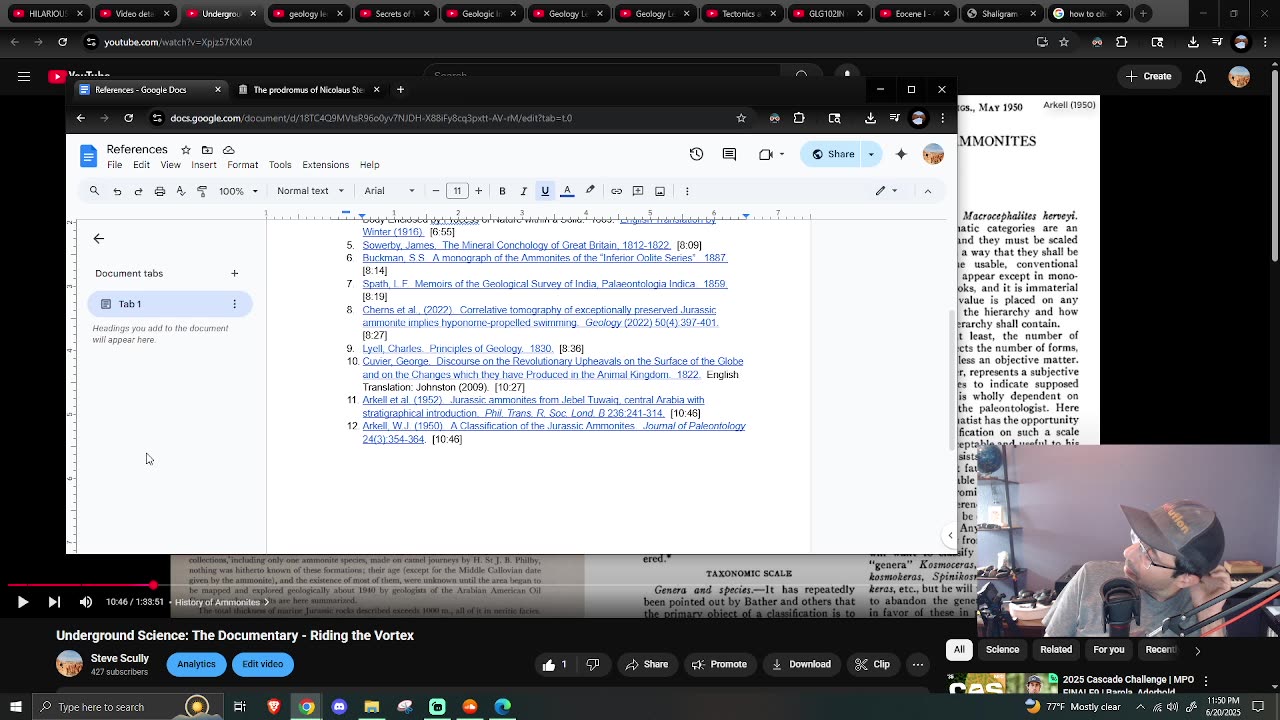Open the Spath Memoirs Geological Survey link
This screenshot has width=1280, height=720.
[545, 284]
